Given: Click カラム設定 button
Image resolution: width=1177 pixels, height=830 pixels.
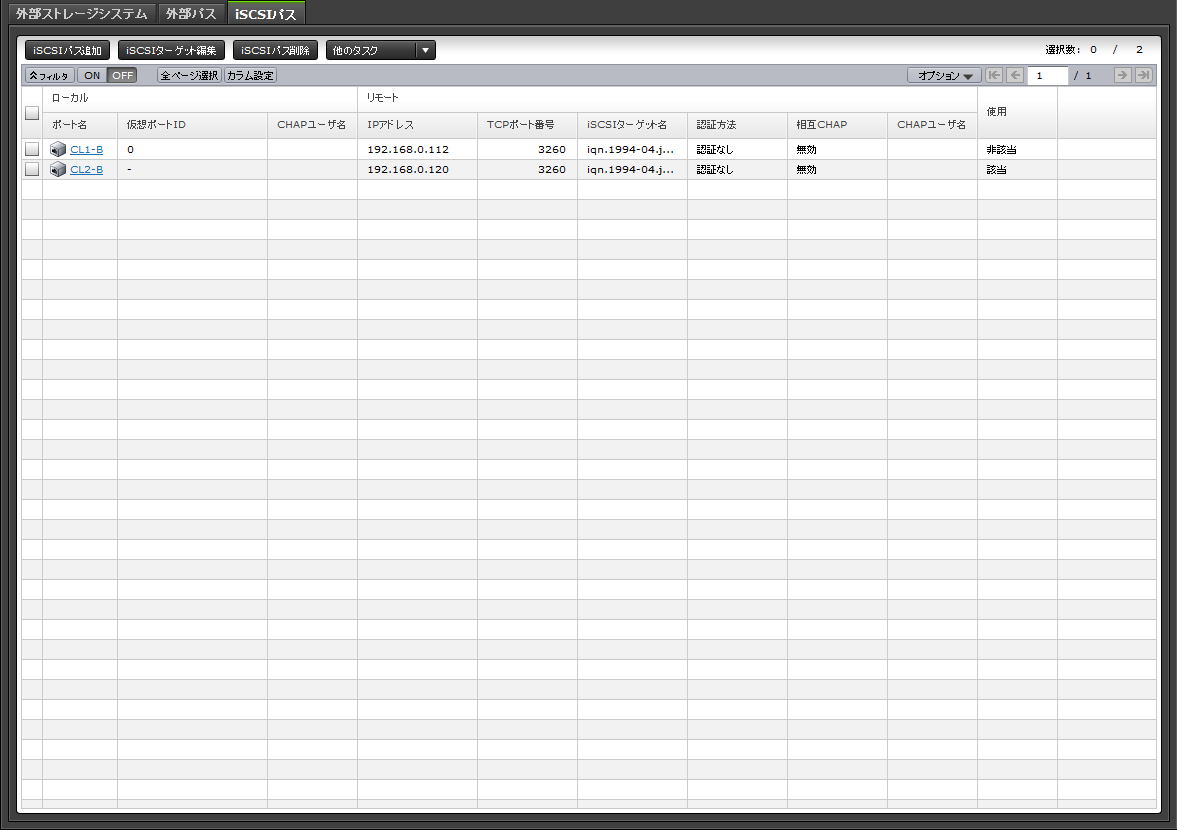Looking at the screenshot, I should point(250,75).
